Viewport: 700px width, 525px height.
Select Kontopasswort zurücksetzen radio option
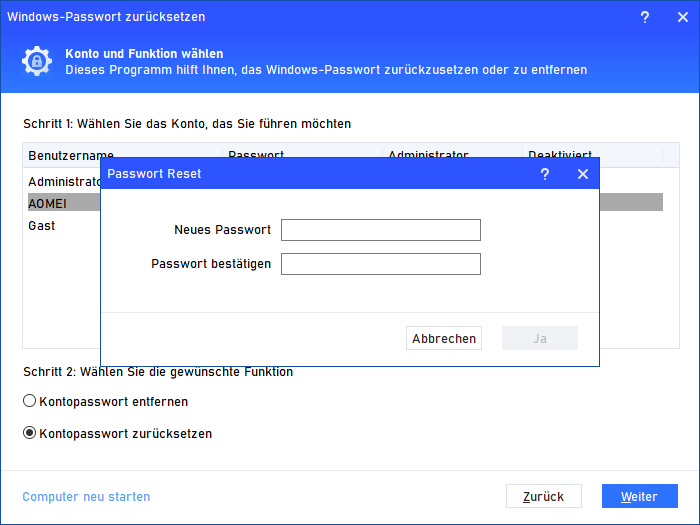[30, 434]
